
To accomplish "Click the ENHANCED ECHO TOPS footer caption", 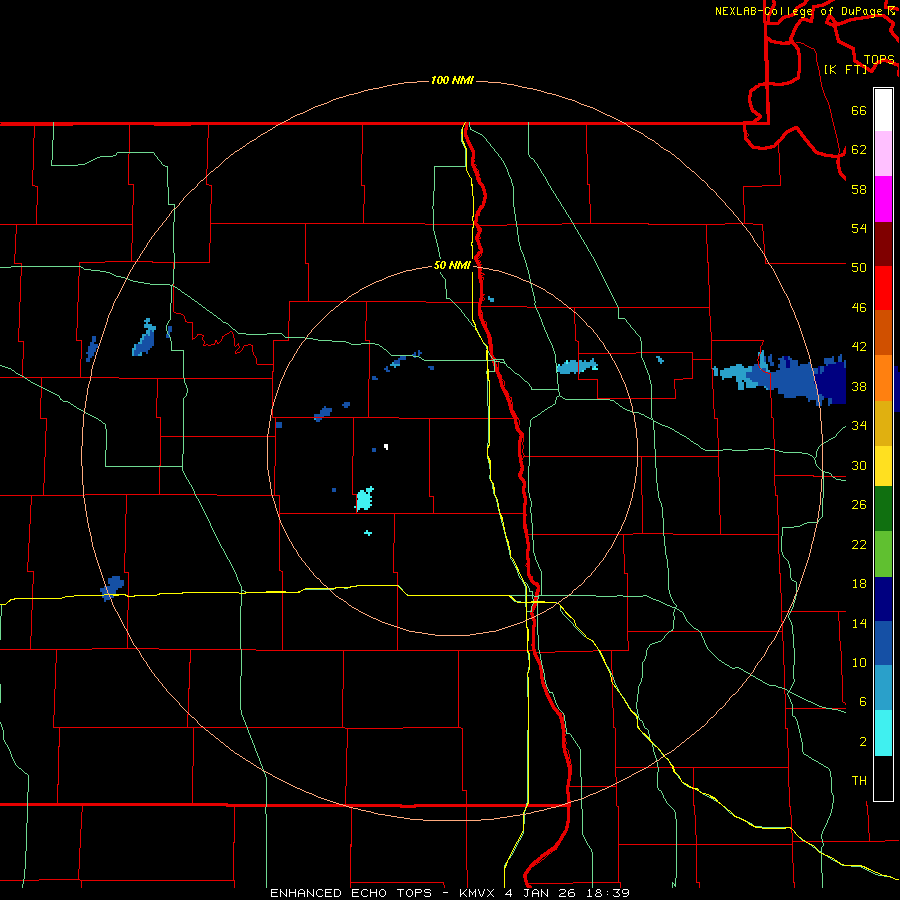I will pyautogui.click(x=449, y=893).
